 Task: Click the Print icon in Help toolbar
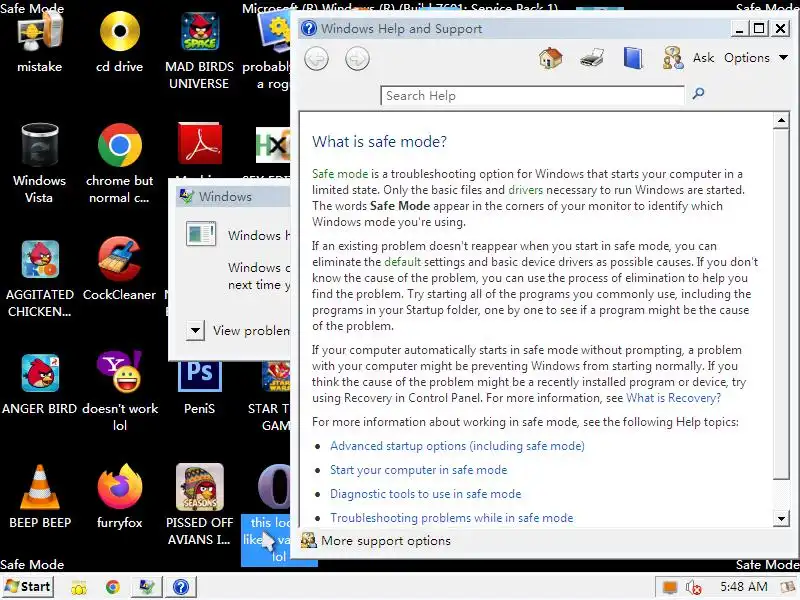[592, 58]
